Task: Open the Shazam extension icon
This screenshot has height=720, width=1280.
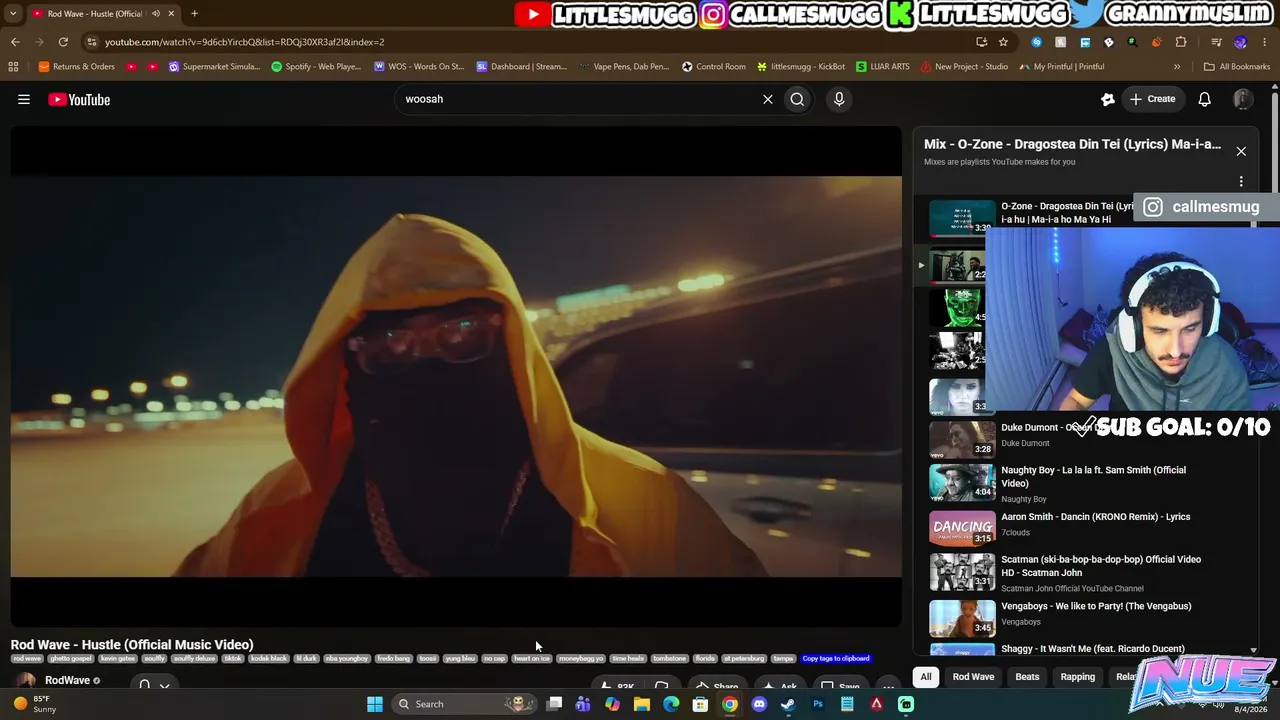Action: (1036, 42)
